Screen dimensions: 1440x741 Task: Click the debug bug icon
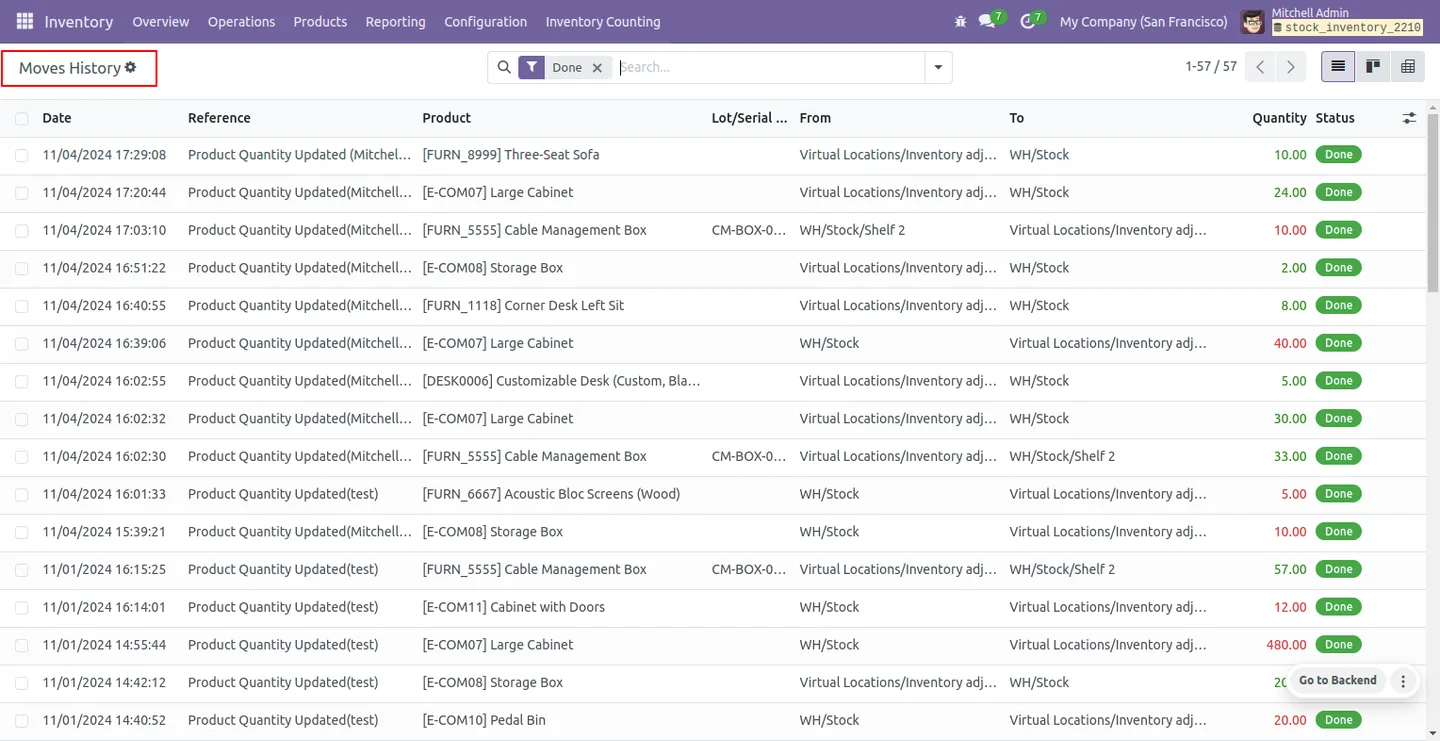point(961,21)
